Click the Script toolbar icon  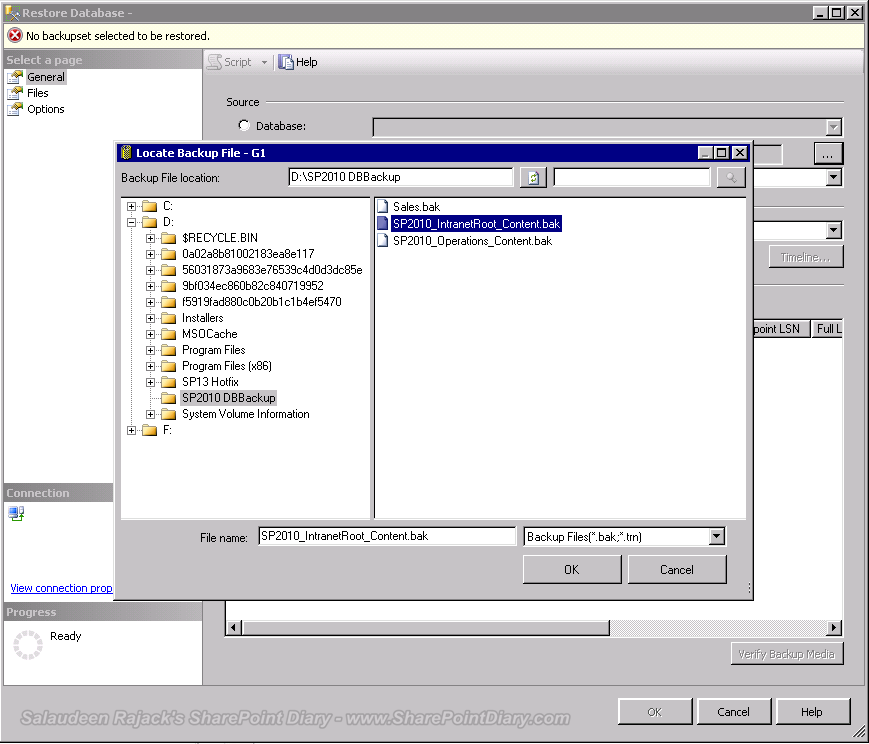(214, 62)
